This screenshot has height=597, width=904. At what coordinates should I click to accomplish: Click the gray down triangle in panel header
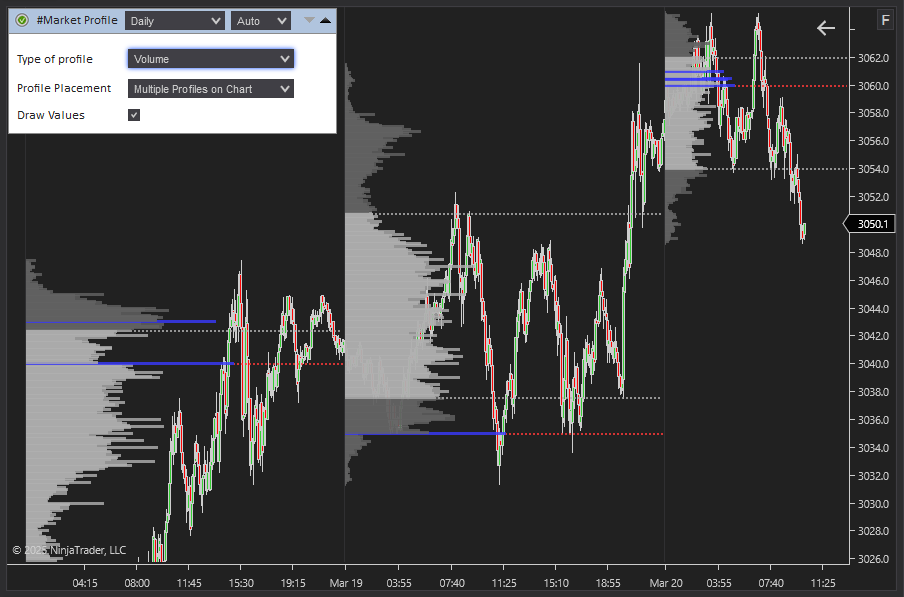[x=309, y=20]
